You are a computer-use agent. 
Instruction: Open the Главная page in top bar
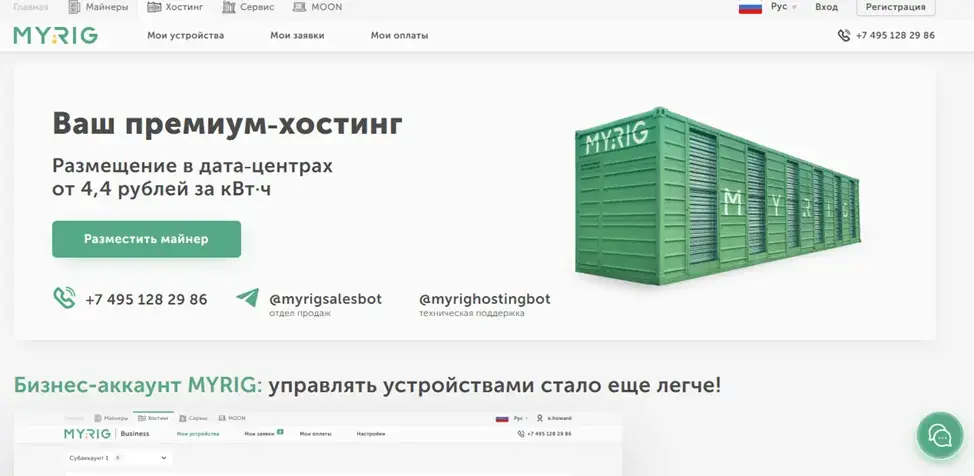(x=30, y=7)
